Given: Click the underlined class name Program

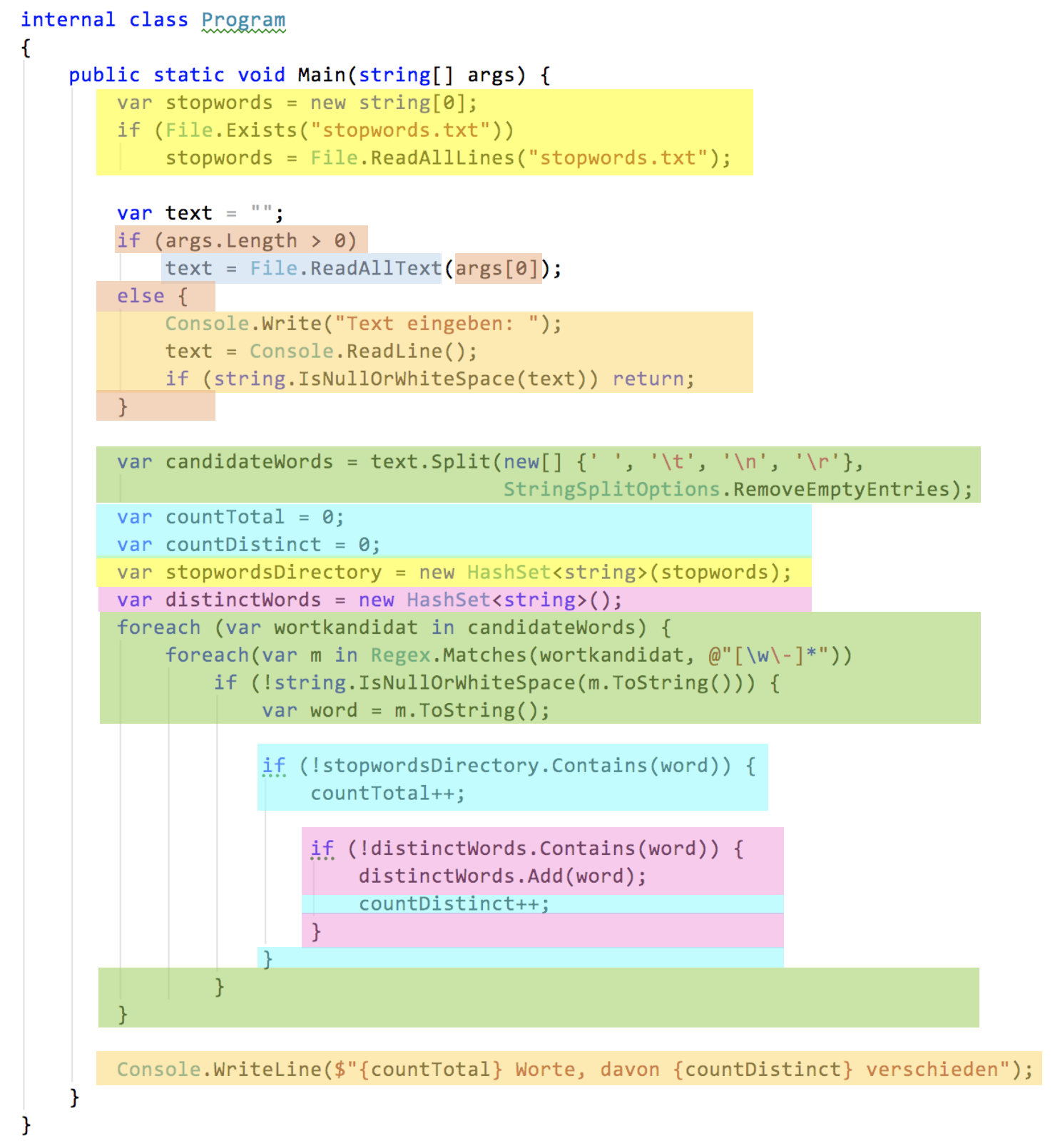Looking at the screenshot, I should pos(243,20).
